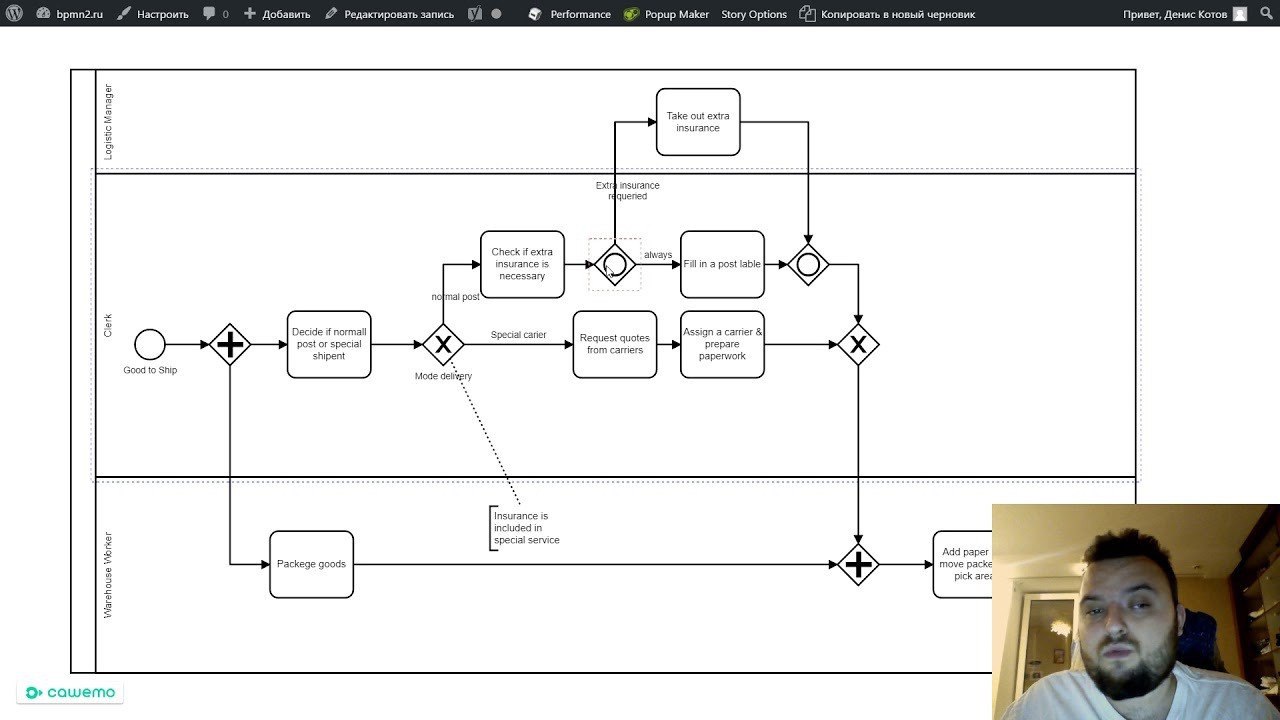Select the highlighted inclusive gateway after insurance check
This screenshot has height=720, width=1280.
point(615,264)
